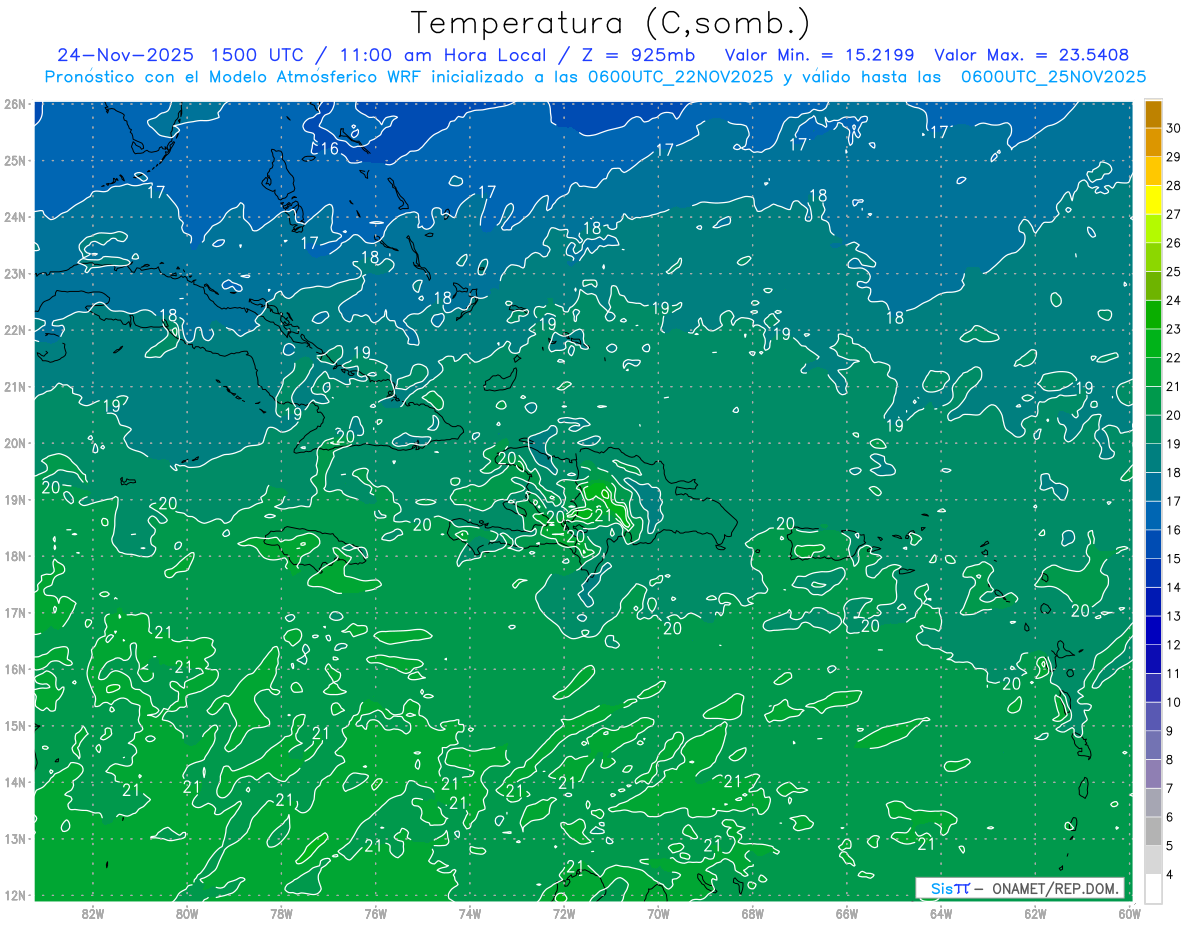Click the "0600UTC_25NOV2025" valid-until time

(1053, 76)
